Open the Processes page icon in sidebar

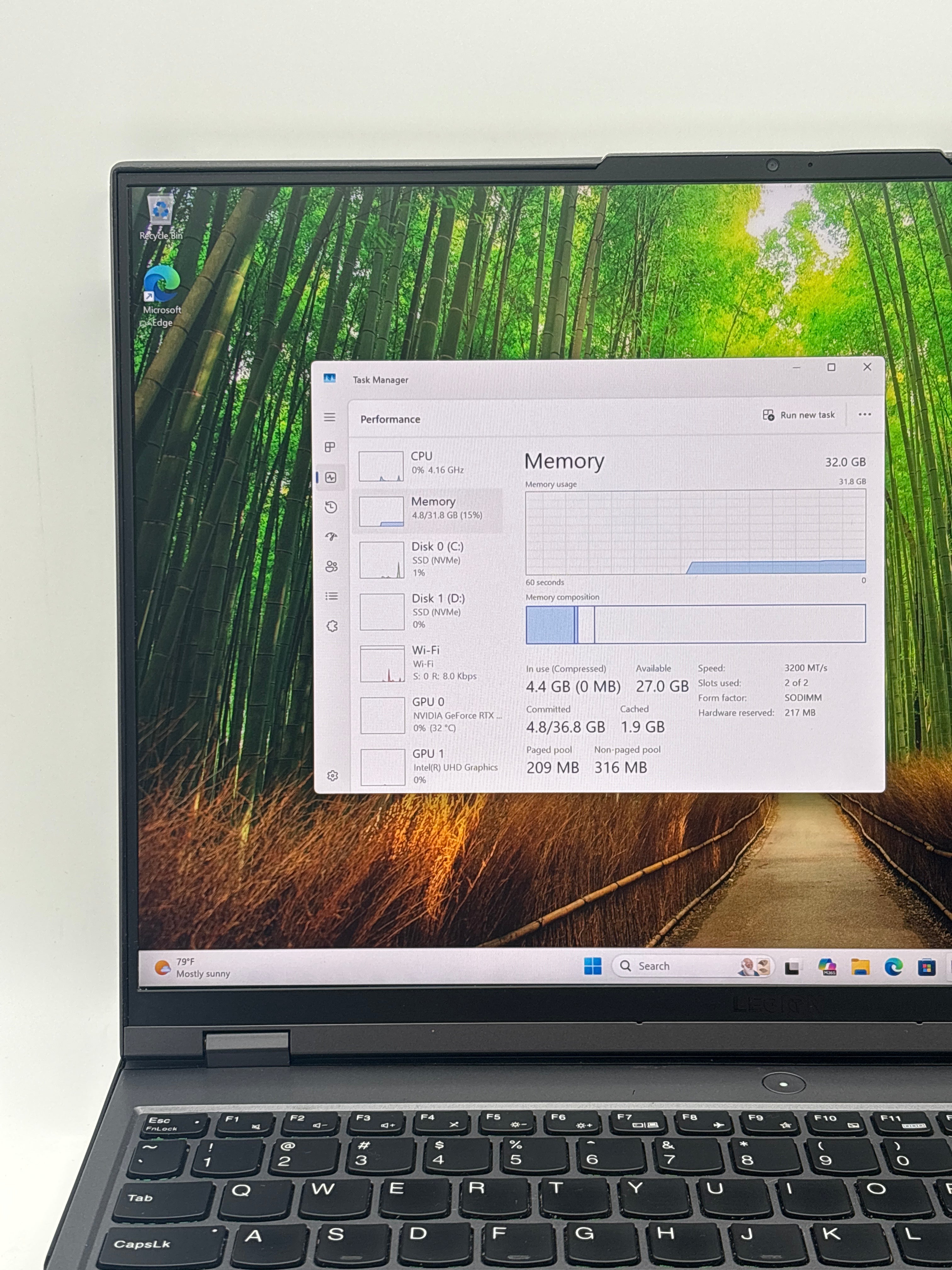(330, 447)
